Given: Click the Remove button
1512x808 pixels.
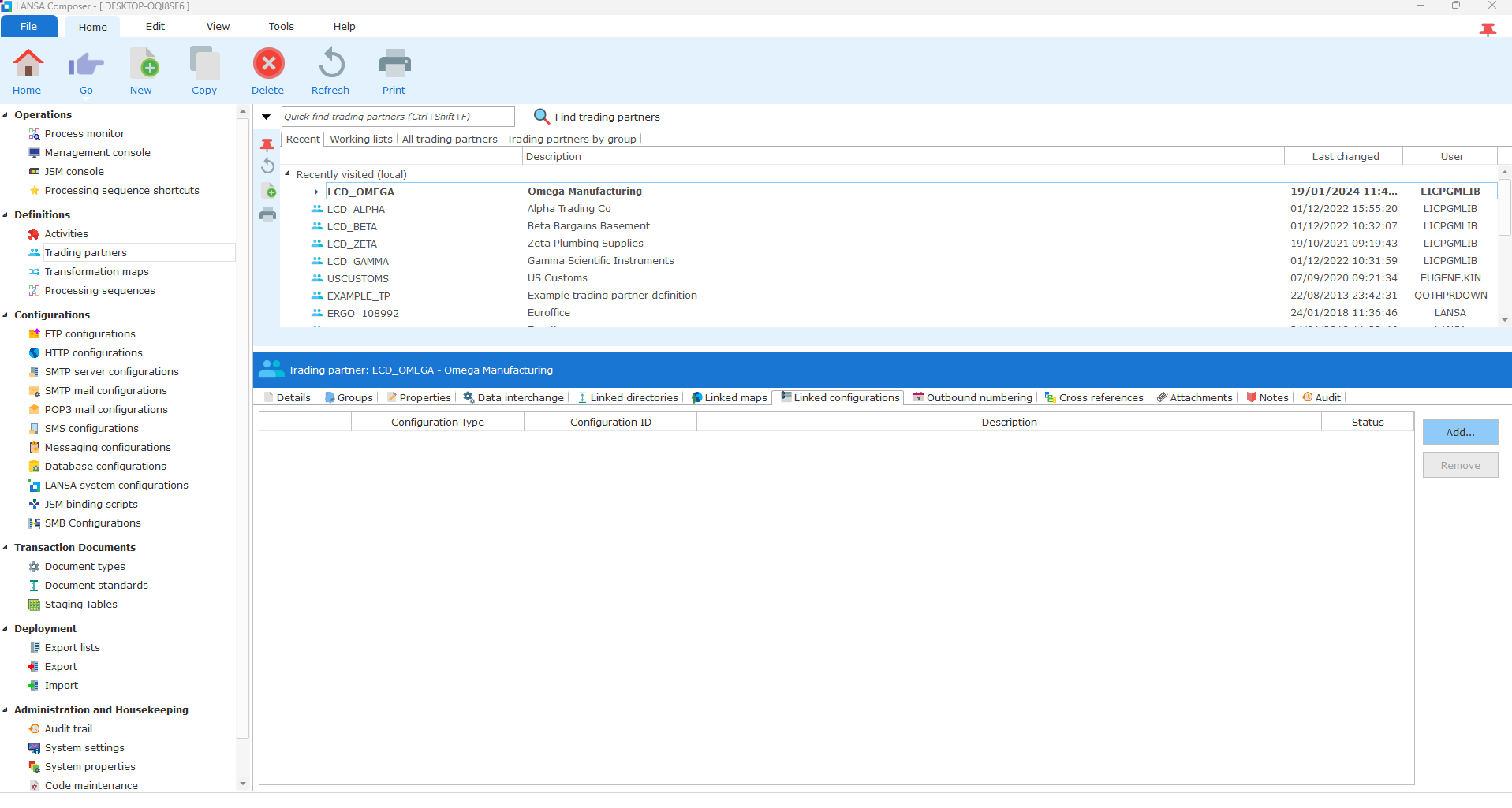Looking at the screenshot, I should pyautogui.click(x=1460, y=466).
